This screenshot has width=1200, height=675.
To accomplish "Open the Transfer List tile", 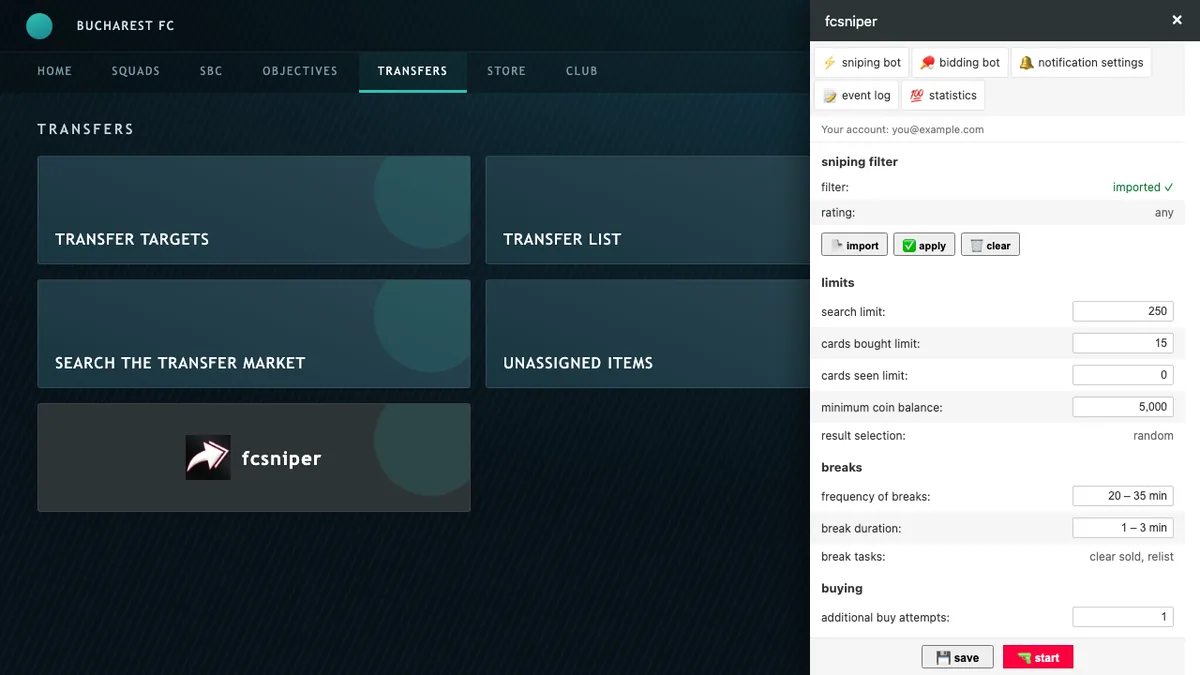I will (648, 210).
